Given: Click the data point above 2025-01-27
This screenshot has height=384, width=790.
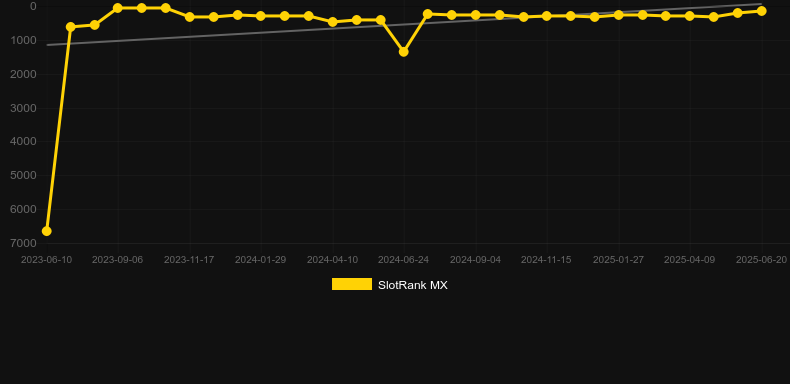Looking at the screenshot, I should [x=619, y=15].
